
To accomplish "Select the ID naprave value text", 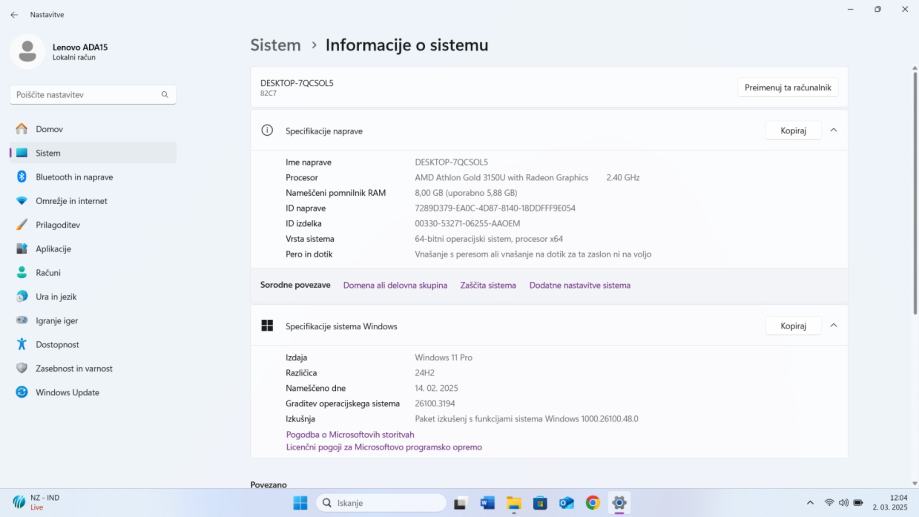I will click(x=495, y=208).
